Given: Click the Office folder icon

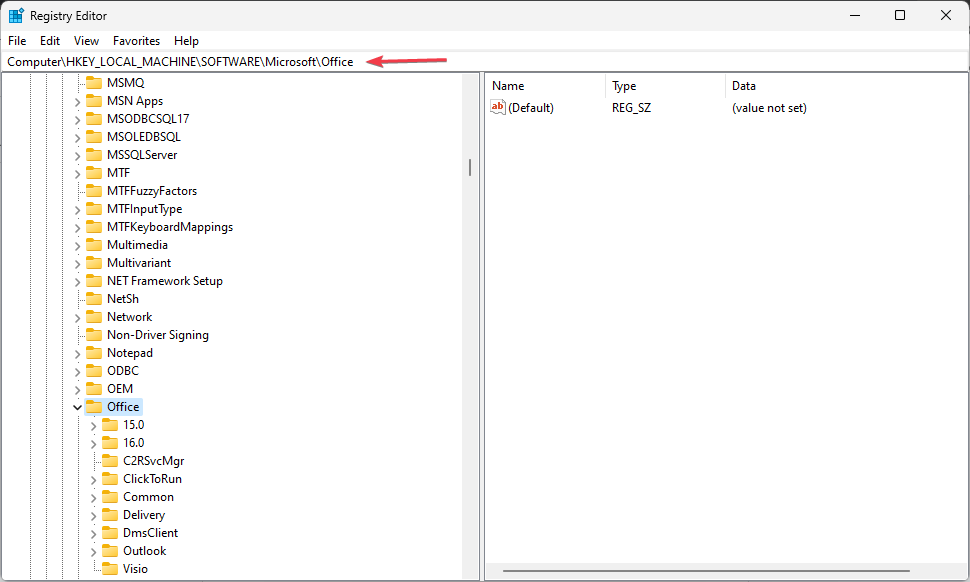Looking at the screenshot, I should (94, 406).
